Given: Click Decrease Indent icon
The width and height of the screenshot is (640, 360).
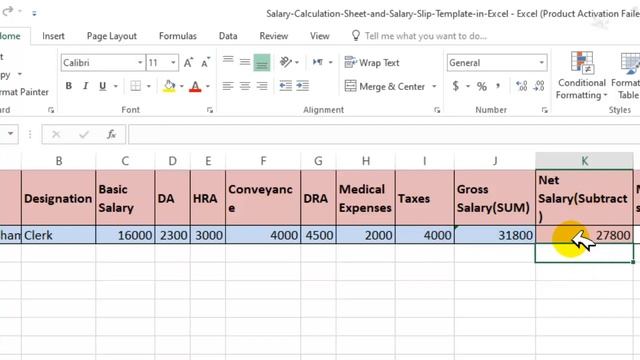Looking at the screenshot, I should [x=286, y=86].
